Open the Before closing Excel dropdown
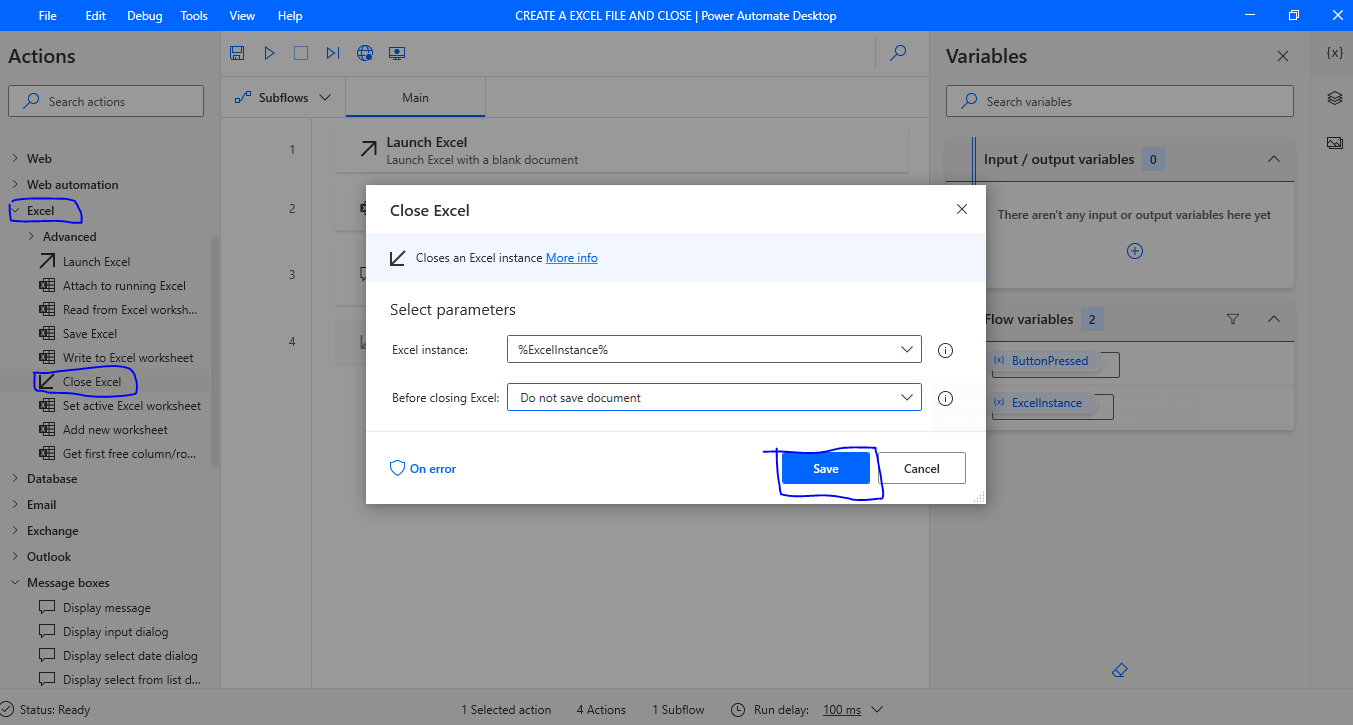This screenshot has width=1353, height=725. pos(907,397)
